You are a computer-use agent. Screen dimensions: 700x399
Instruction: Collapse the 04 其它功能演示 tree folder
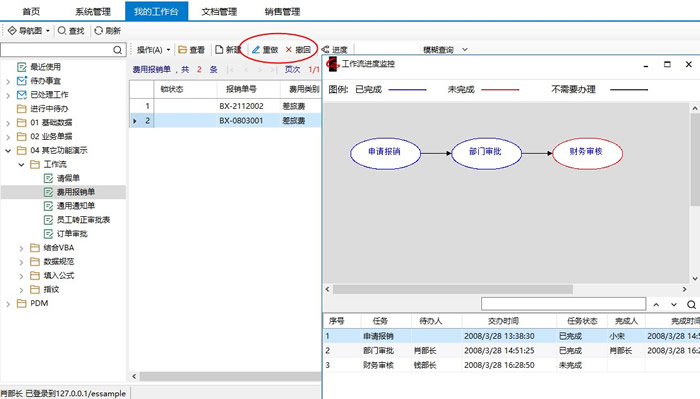pyautogui.click(x=8, y=150)
